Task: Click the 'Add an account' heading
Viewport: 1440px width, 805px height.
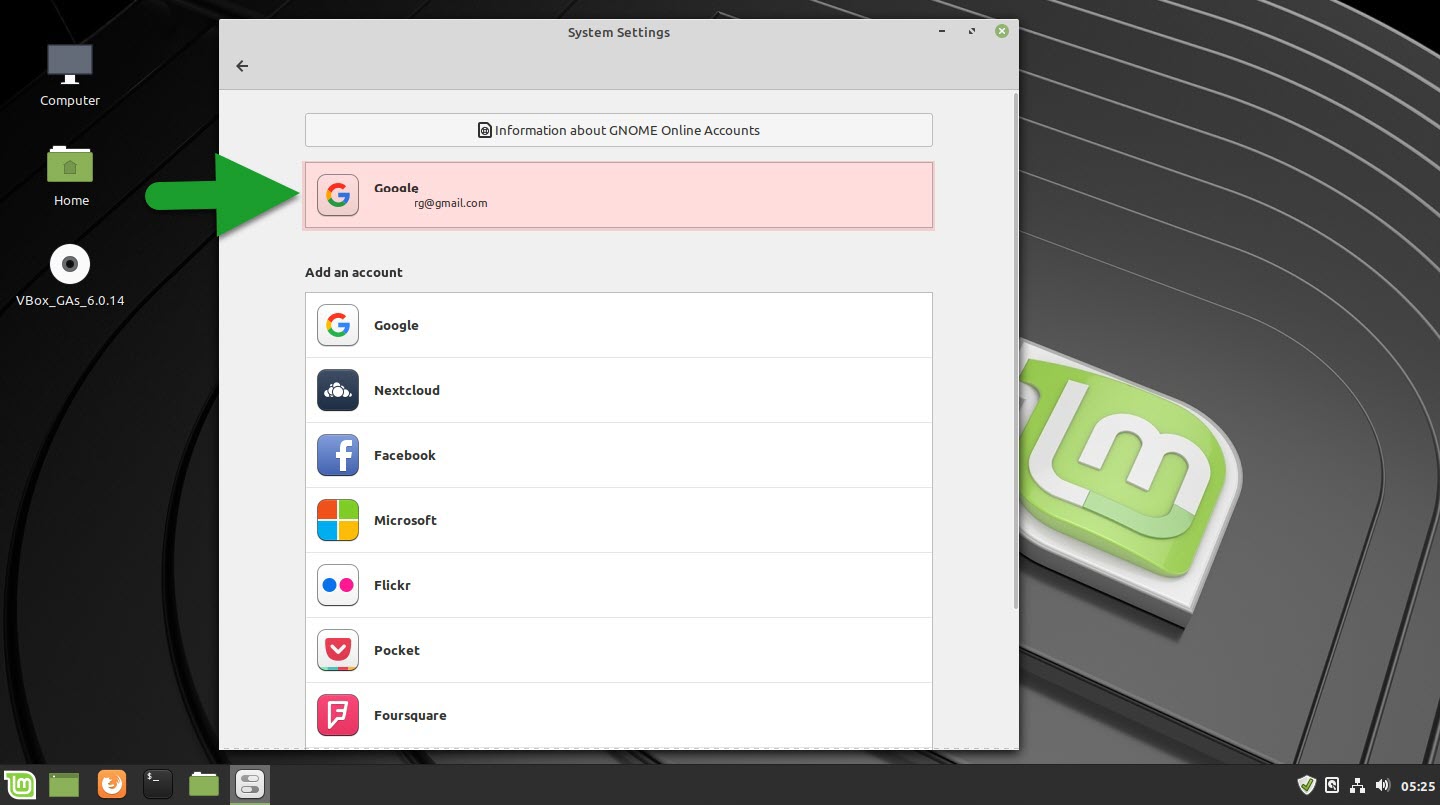Action: click(x=354, y=272)
